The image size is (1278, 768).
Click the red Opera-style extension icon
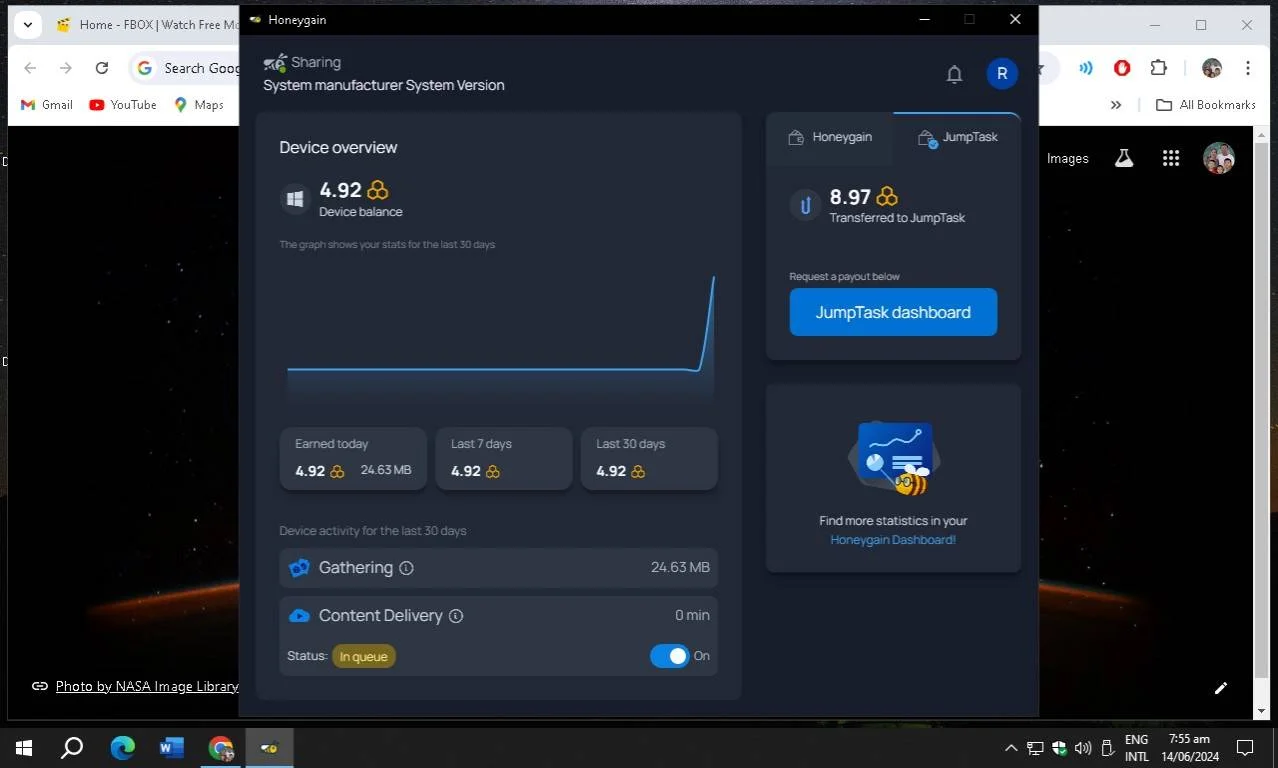pyautogui.click(x=1122, y=68)
